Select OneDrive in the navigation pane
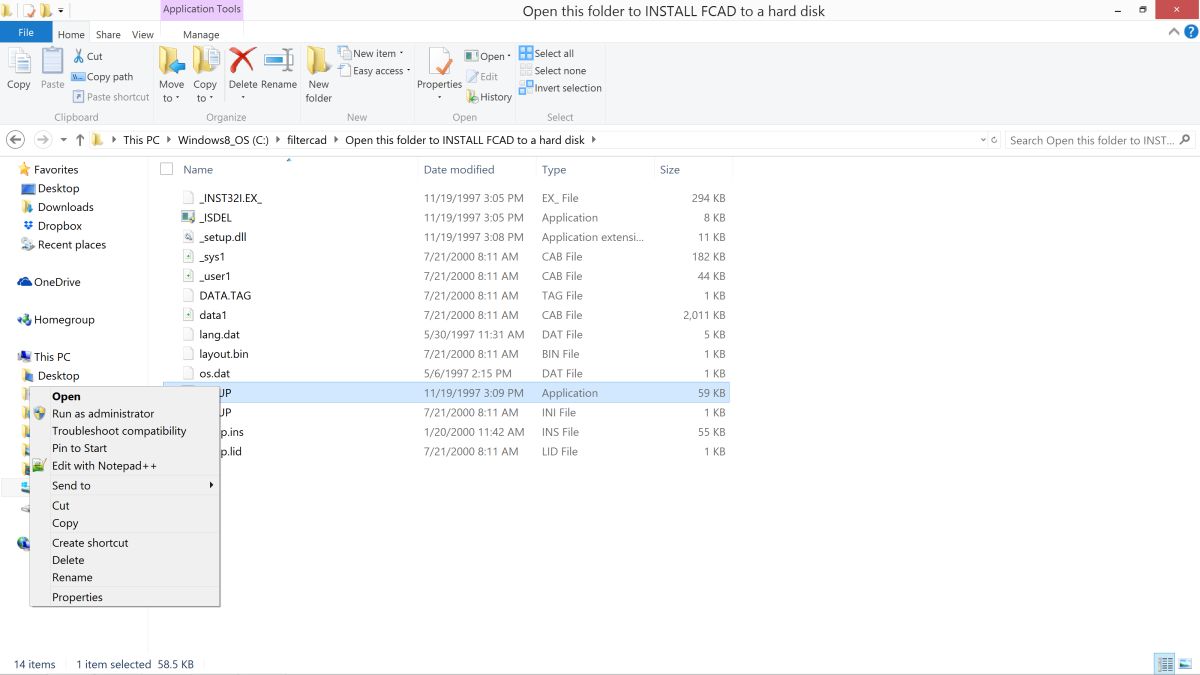The image size is (1200, 675). coord(57,282)
